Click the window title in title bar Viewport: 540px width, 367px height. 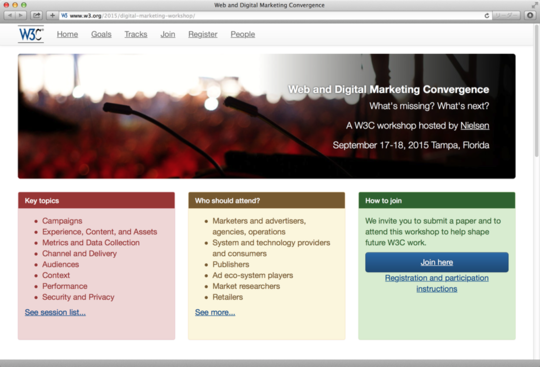(x=269, y=5)
